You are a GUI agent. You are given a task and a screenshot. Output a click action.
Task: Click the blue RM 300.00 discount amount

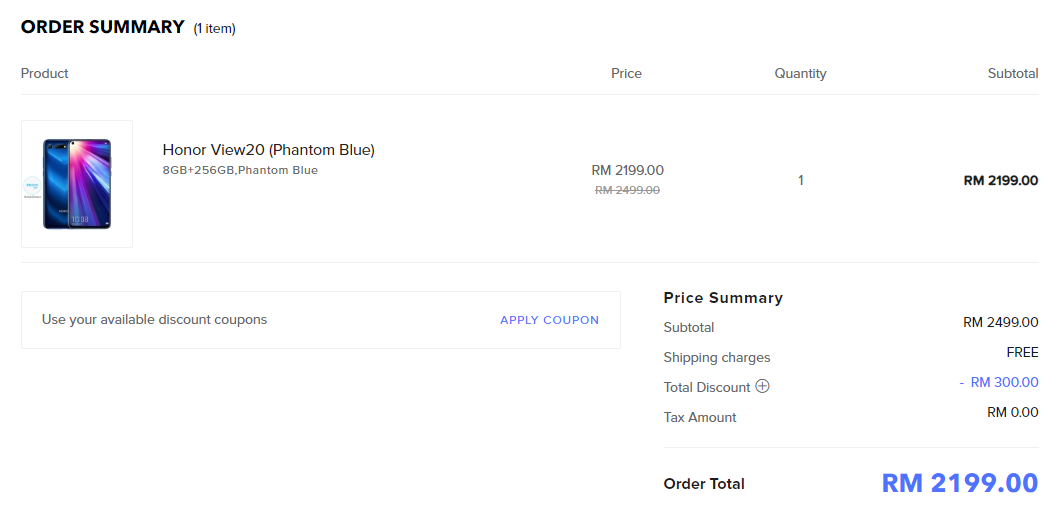point(1004,382)
